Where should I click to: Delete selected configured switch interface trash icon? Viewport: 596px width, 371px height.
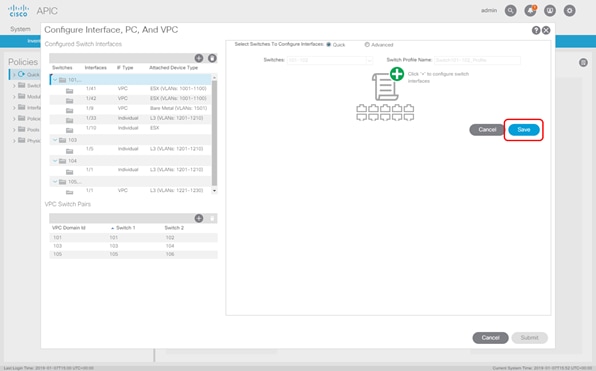coord(212,58)
